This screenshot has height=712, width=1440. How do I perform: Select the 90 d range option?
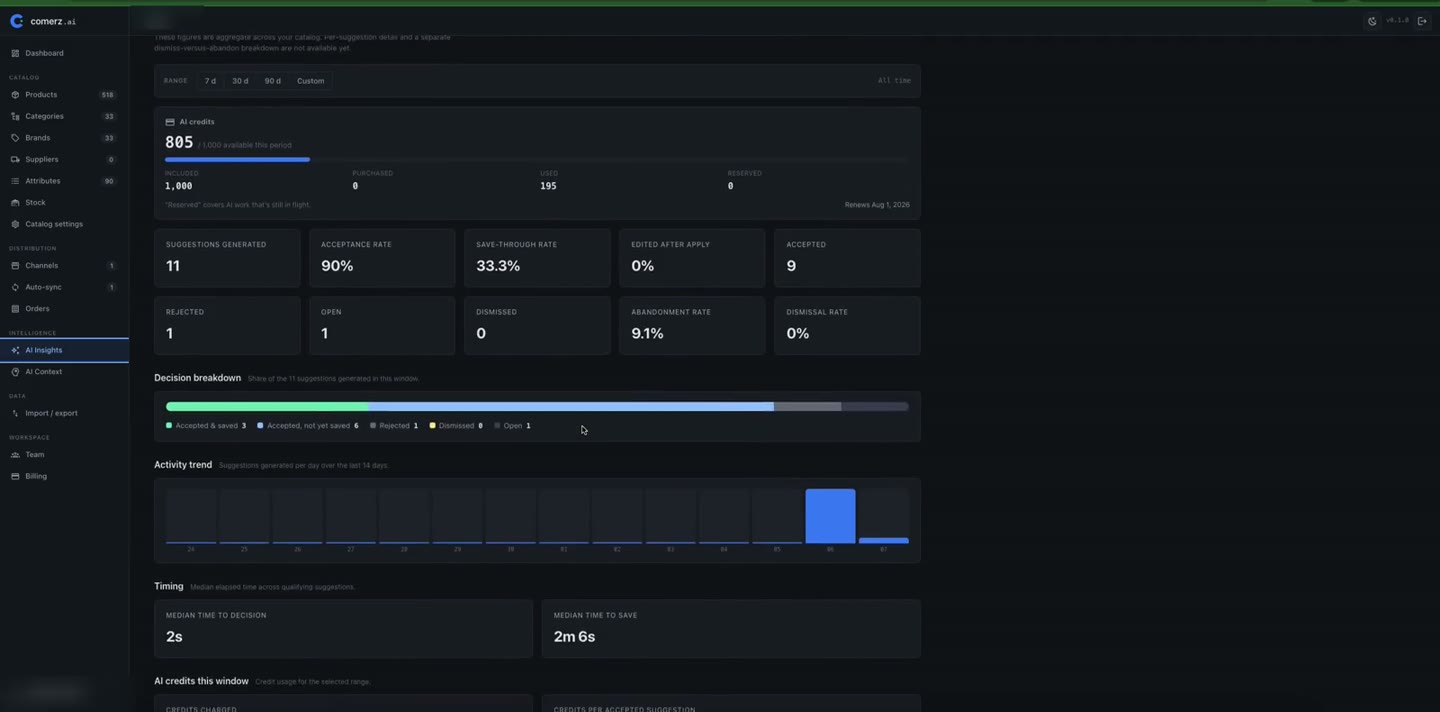pos(272,81)
